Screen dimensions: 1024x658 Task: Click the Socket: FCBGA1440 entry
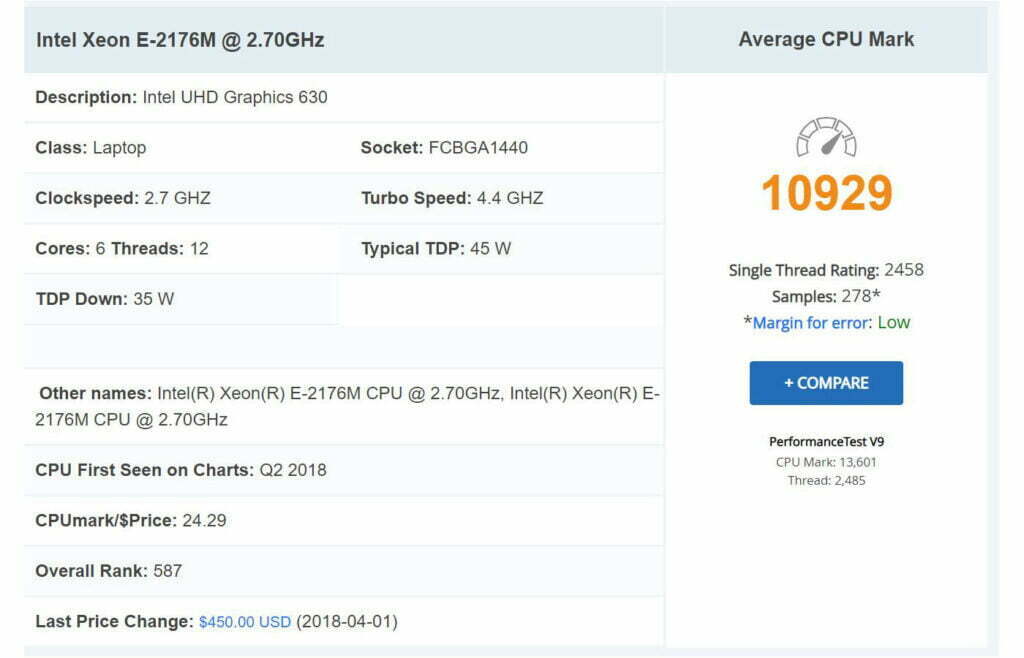click(444, 148)
